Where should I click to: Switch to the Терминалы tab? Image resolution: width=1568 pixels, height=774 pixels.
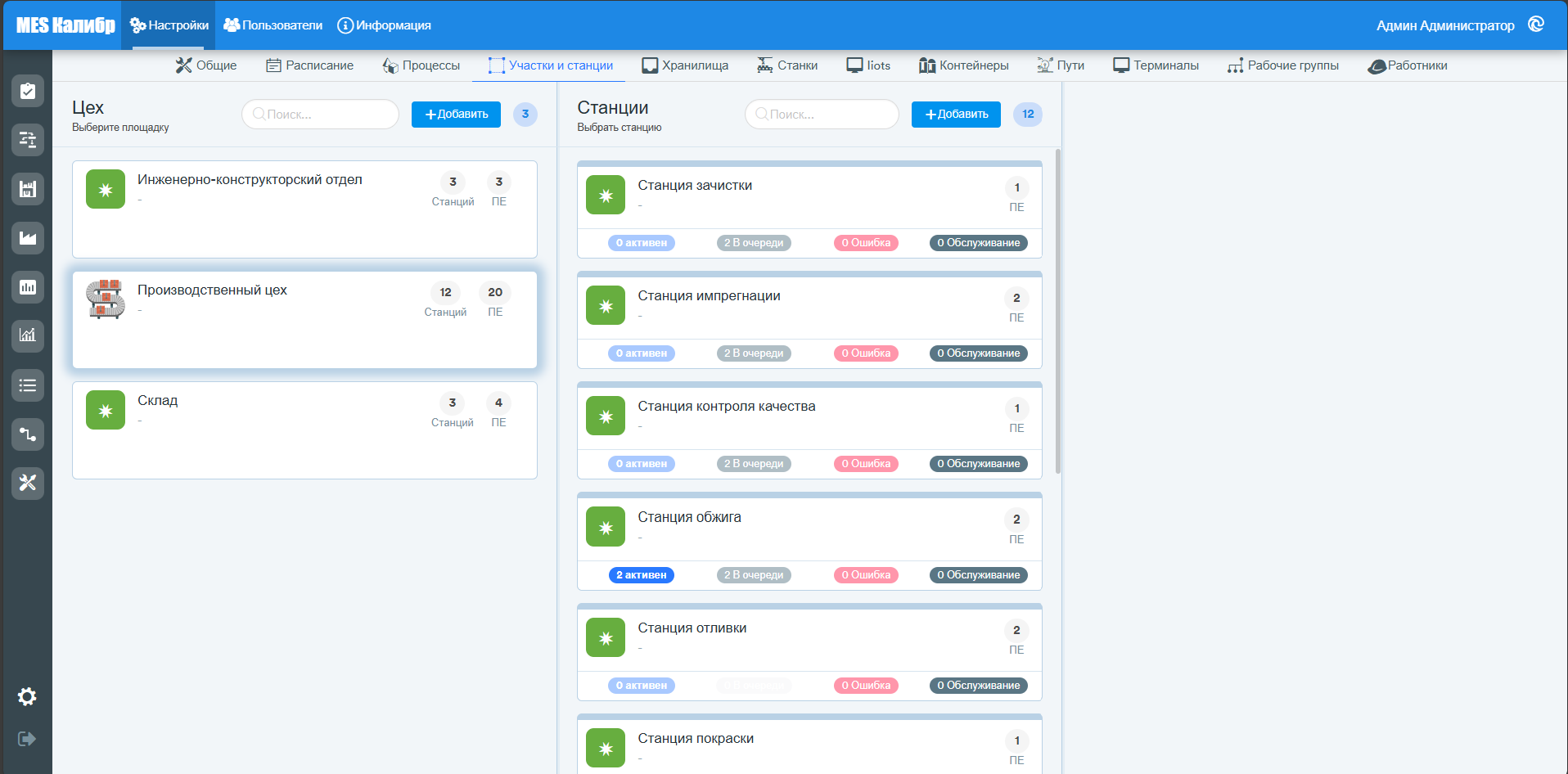(x=1156, y=65)
